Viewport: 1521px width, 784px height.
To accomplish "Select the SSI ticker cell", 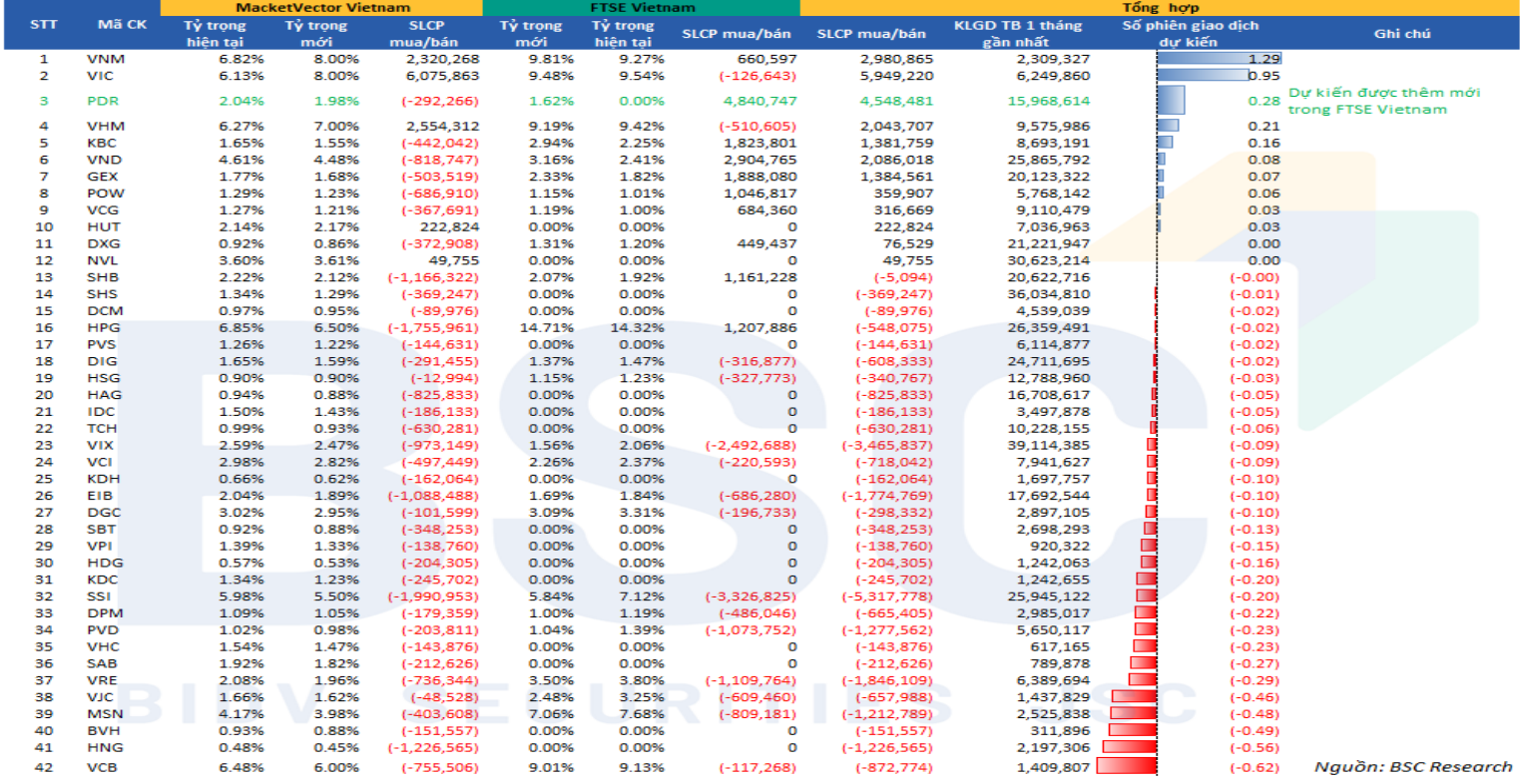I will click(x=100, y=596).
